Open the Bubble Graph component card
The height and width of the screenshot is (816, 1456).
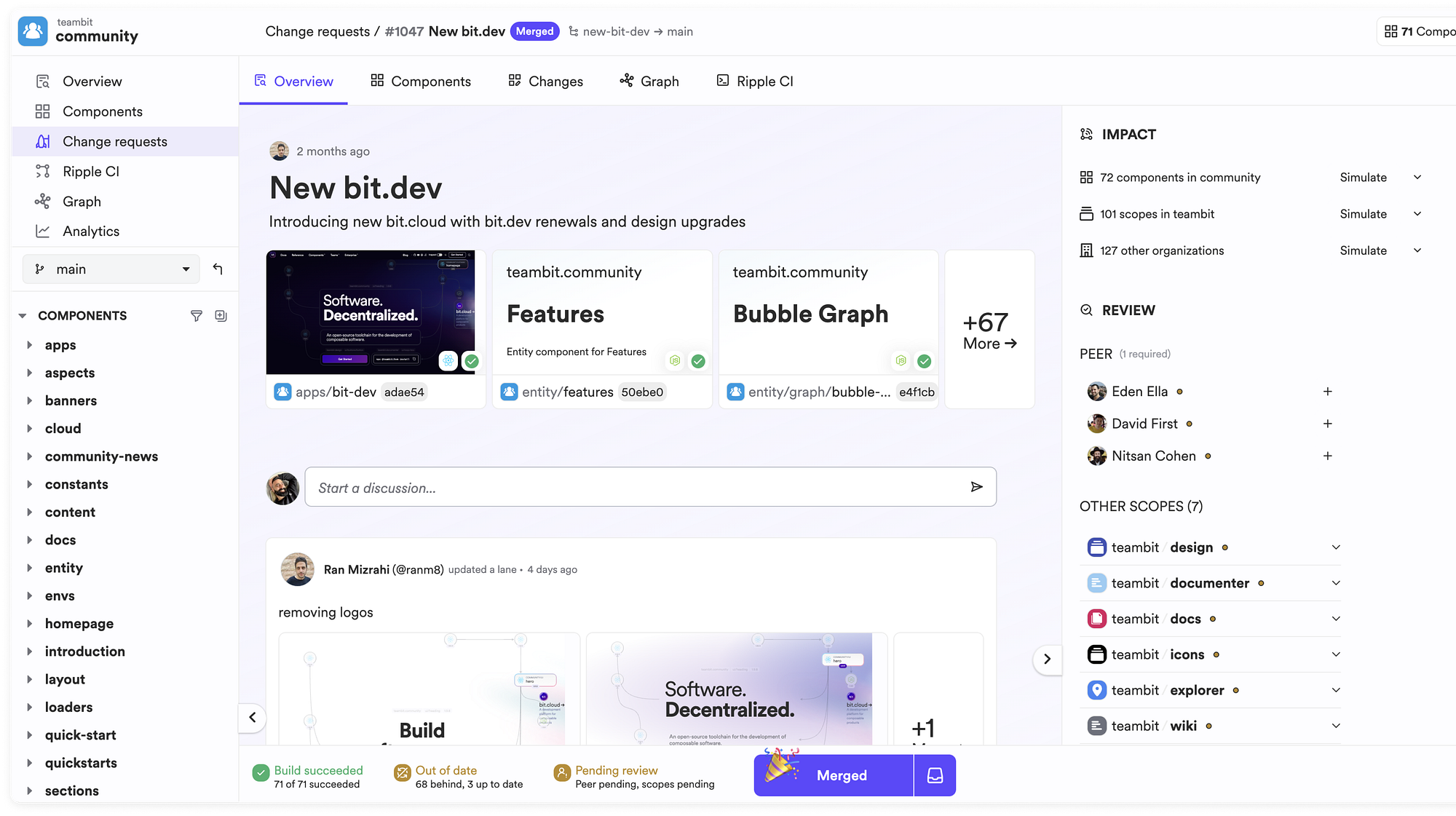[x=828, y=329]
